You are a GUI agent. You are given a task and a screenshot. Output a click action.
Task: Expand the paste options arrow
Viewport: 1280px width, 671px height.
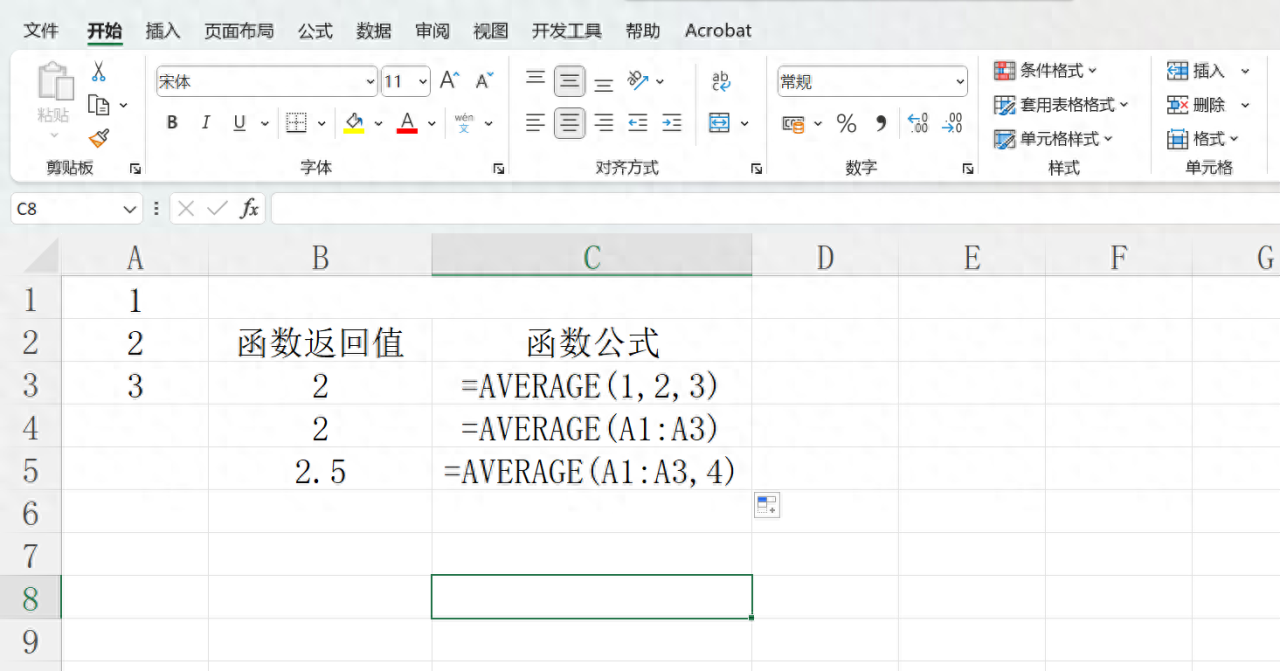(x=55, y=135)
